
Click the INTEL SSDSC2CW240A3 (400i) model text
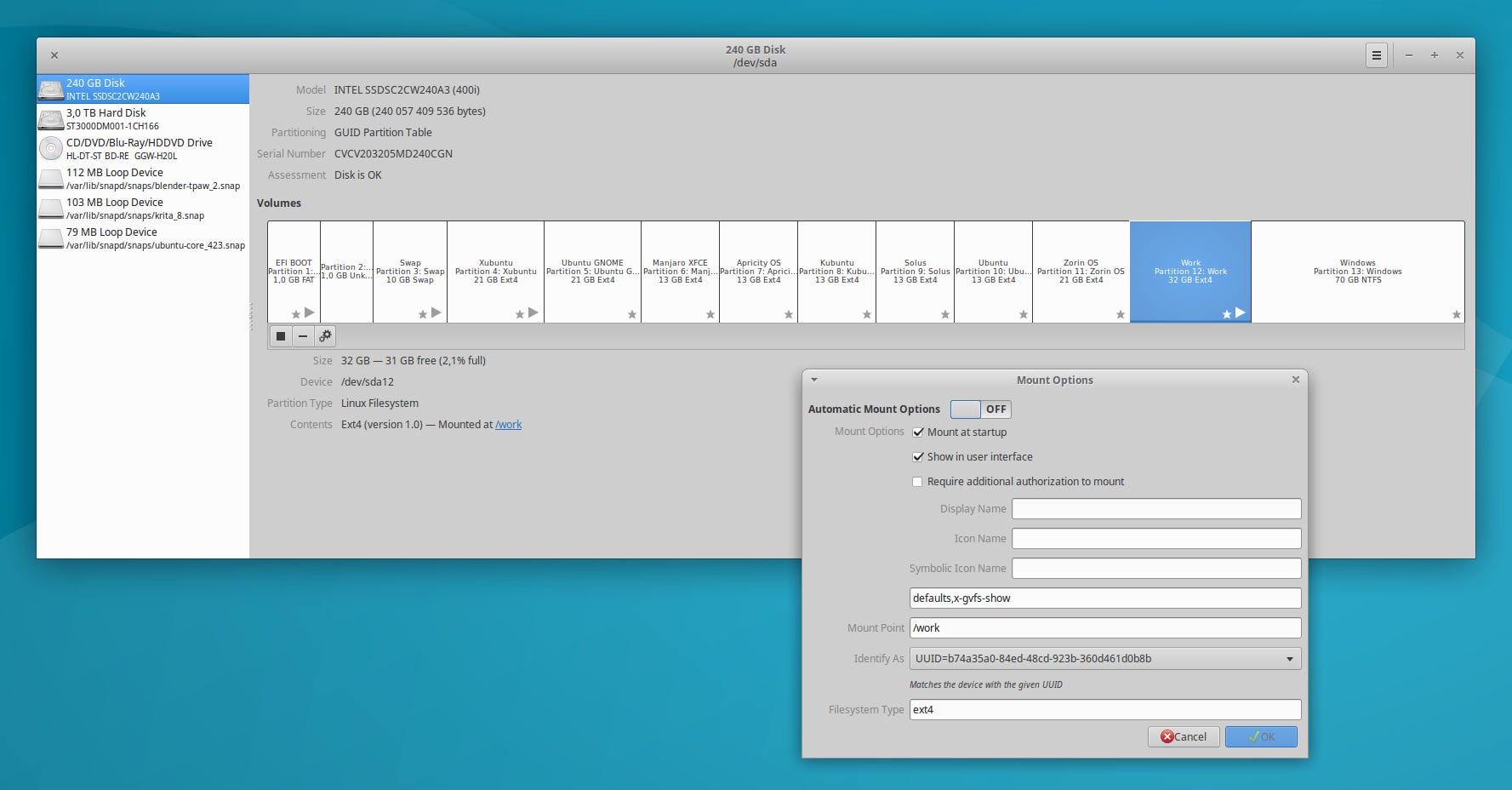(x=407, y=90)
